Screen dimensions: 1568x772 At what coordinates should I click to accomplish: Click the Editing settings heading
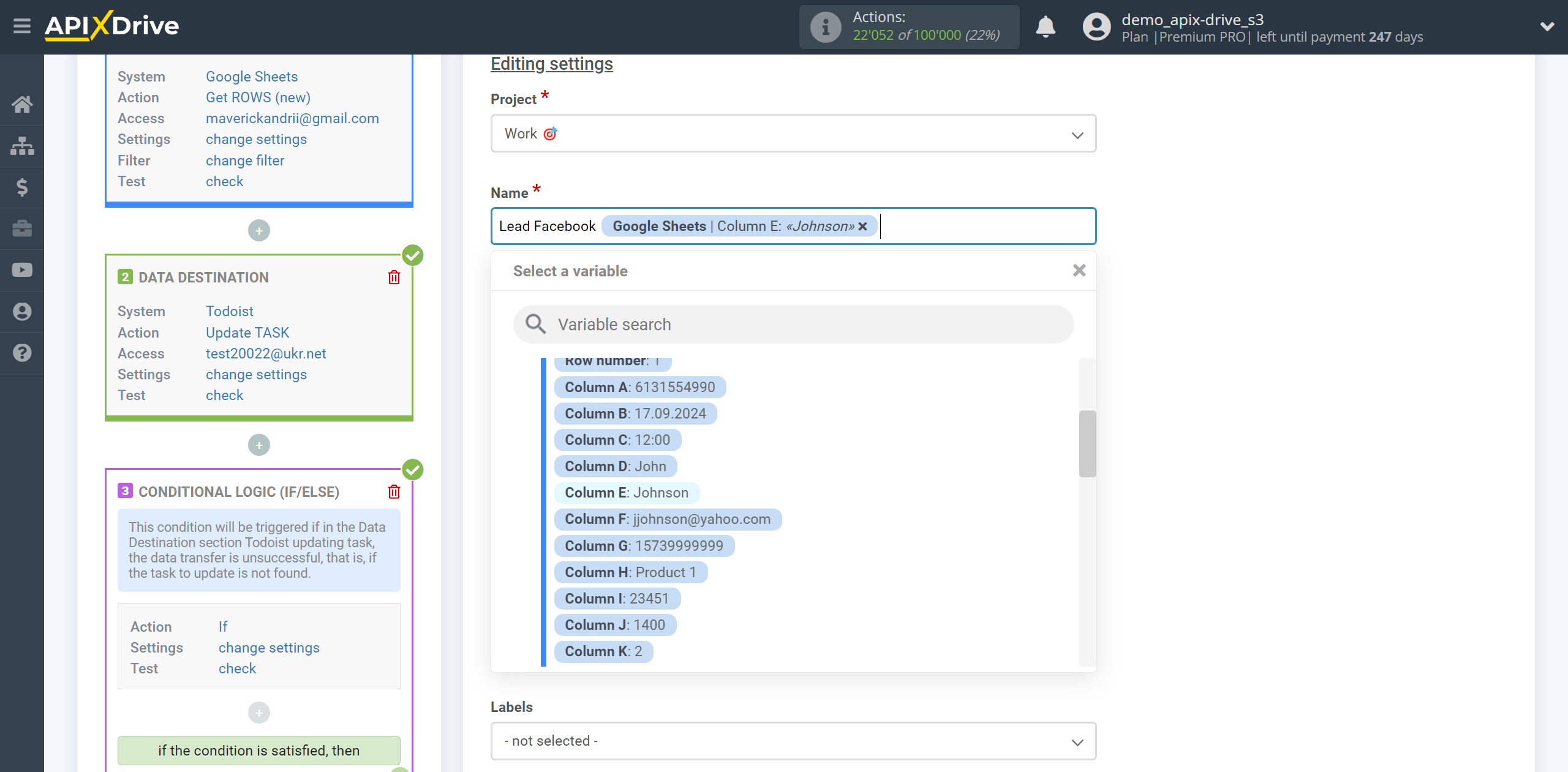tap(551, 64)
